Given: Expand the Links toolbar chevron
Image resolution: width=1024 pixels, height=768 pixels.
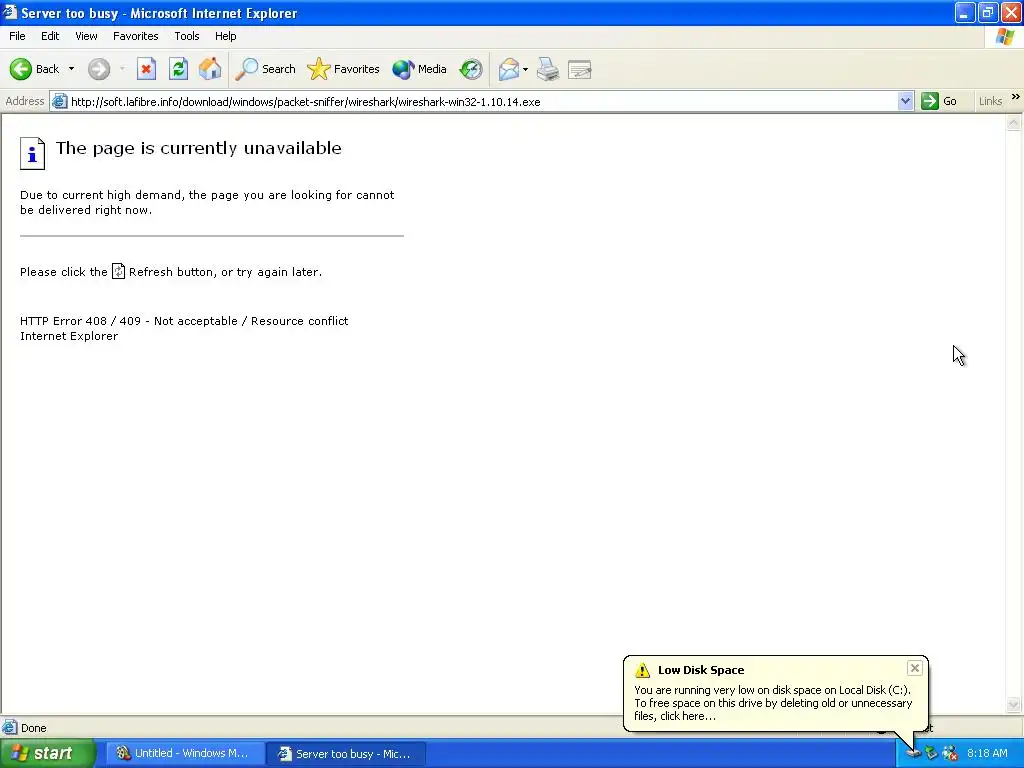Looking at the screenshot, I should tap(1016, 97).
